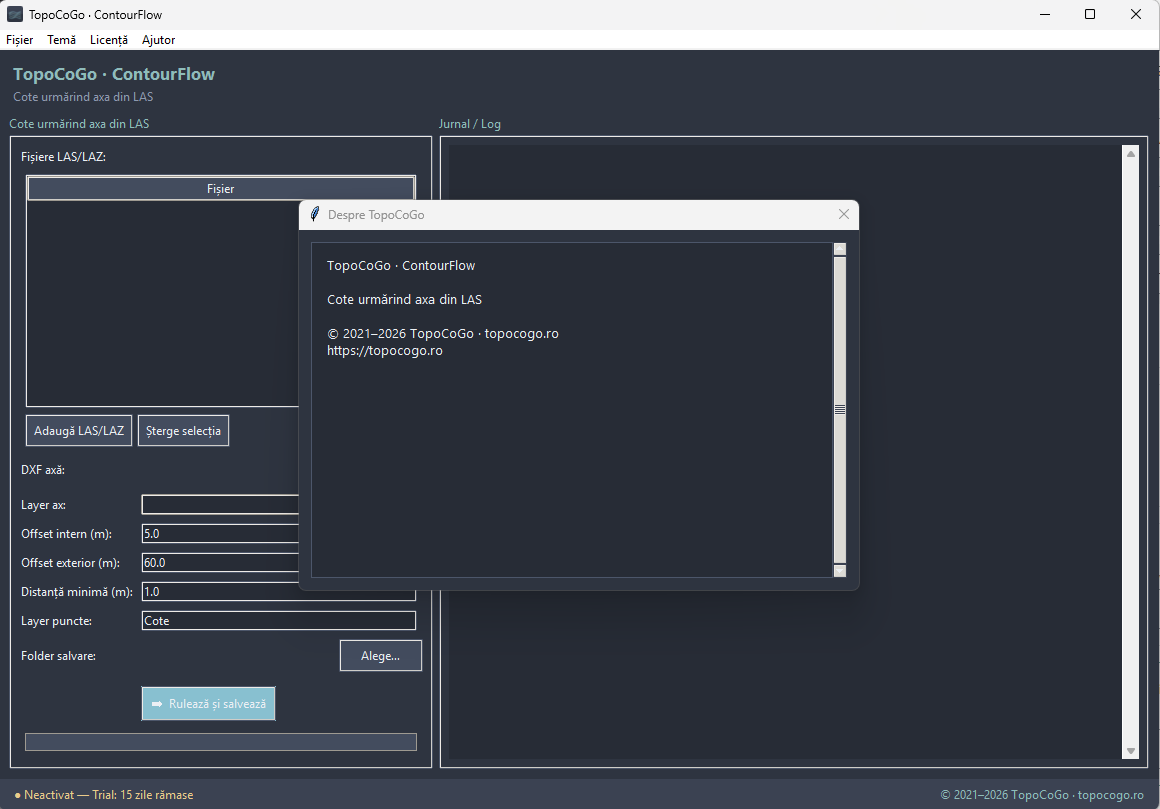Focus the Layer puncte input field
Viewport: 1160px width, 809px height.
tap(279, 620)
